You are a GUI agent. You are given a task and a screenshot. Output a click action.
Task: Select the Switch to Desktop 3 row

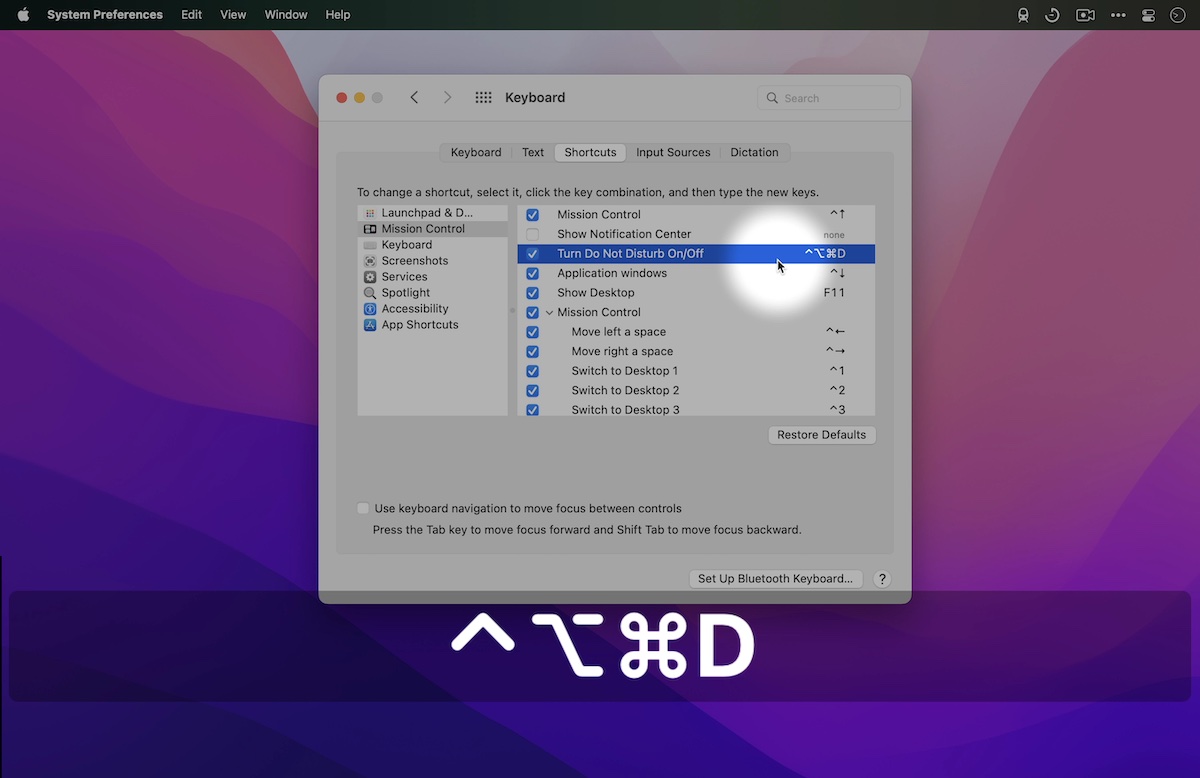(x=696, y=410)
